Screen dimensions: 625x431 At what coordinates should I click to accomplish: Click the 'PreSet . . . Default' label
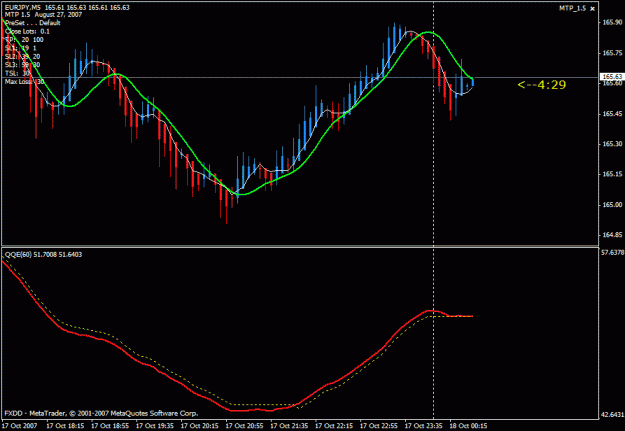pyautogui.click(x=33, y=23)
